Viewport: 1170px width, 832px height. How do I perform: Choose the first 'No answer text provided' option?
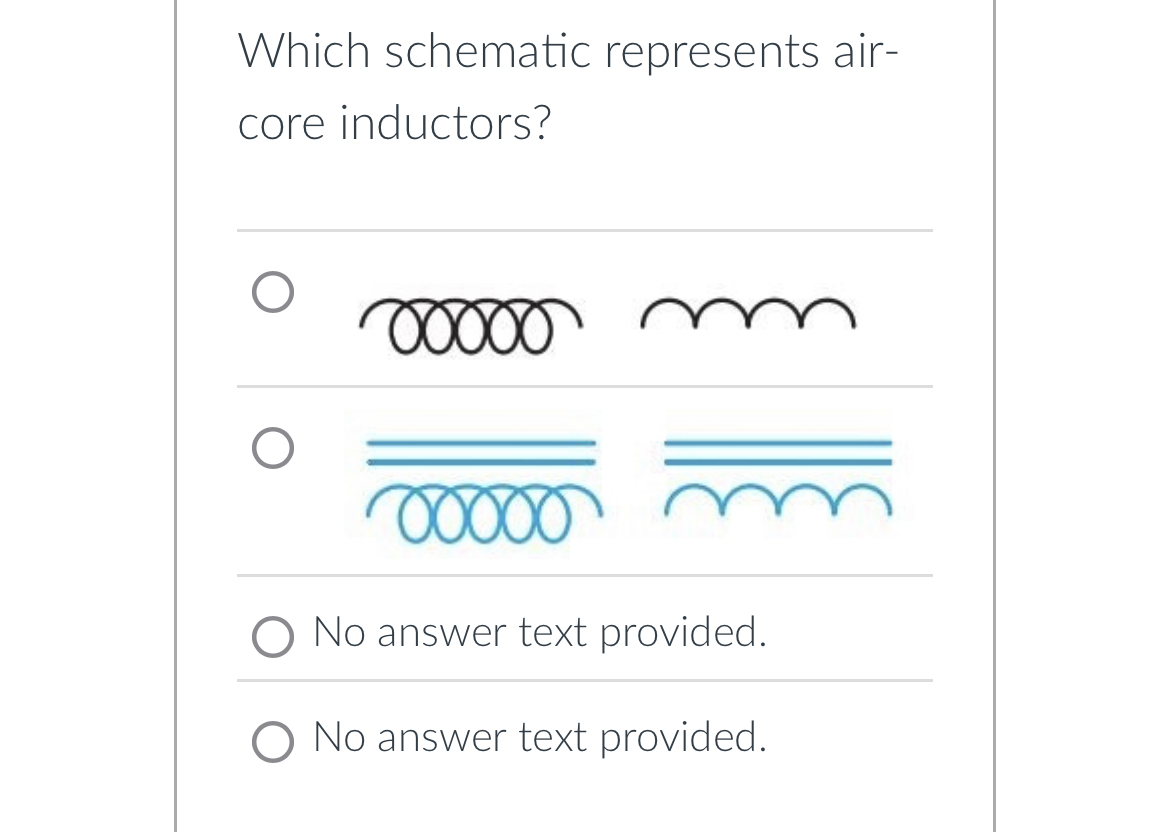click(x=272, y=635)
